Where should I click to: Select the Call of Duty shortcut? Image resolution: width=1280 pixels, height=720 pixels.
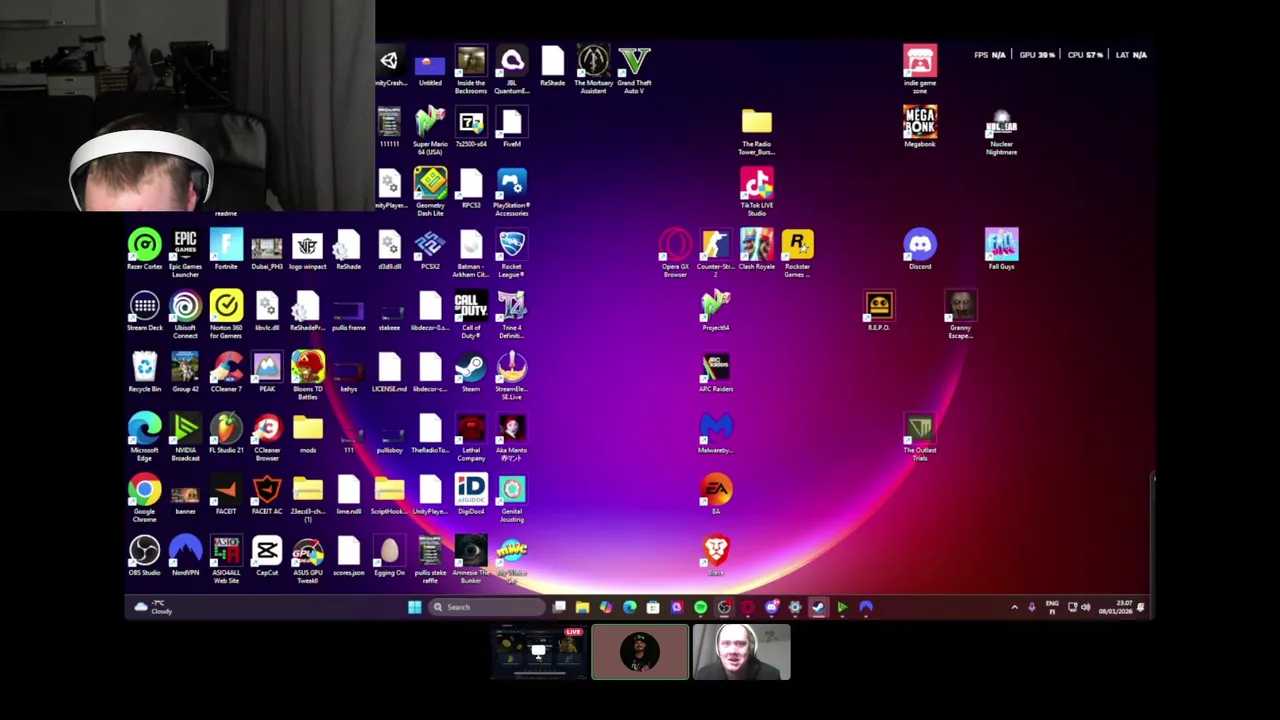[471, 314]
